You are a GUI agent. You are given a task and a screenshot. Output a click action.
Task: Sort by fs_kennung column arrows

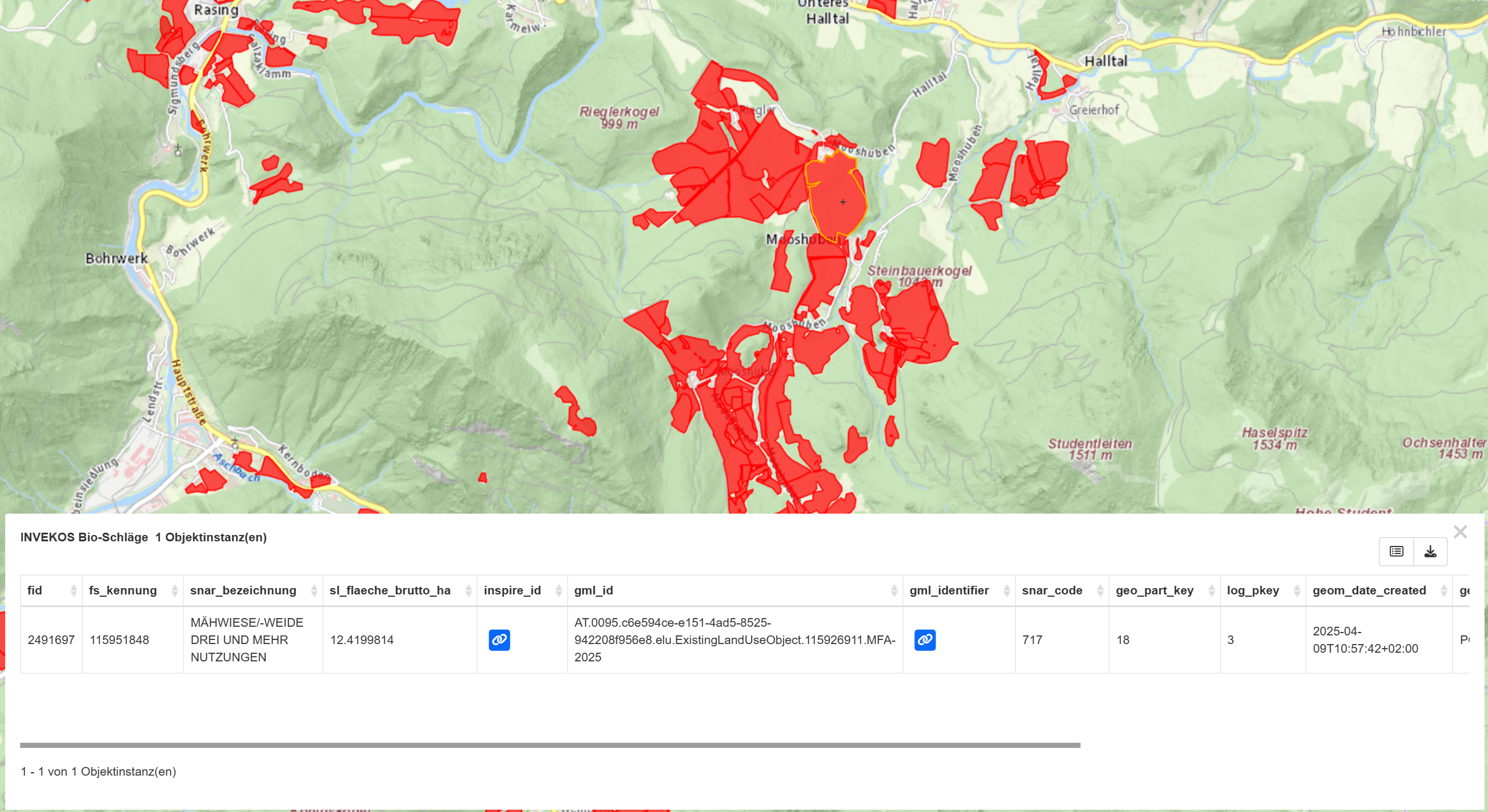point(174,590)
